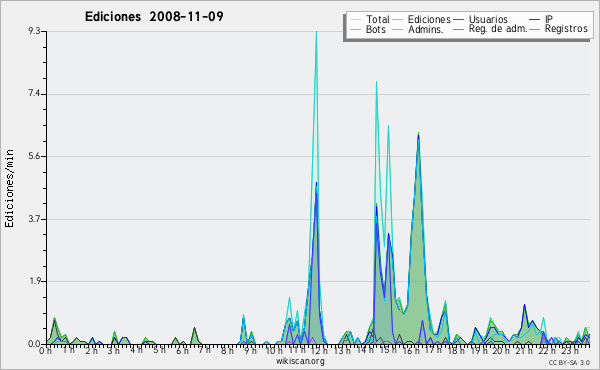Click the green peak near 16 h
The width and height of the screenshot is (600, 370).
point(418,134)
